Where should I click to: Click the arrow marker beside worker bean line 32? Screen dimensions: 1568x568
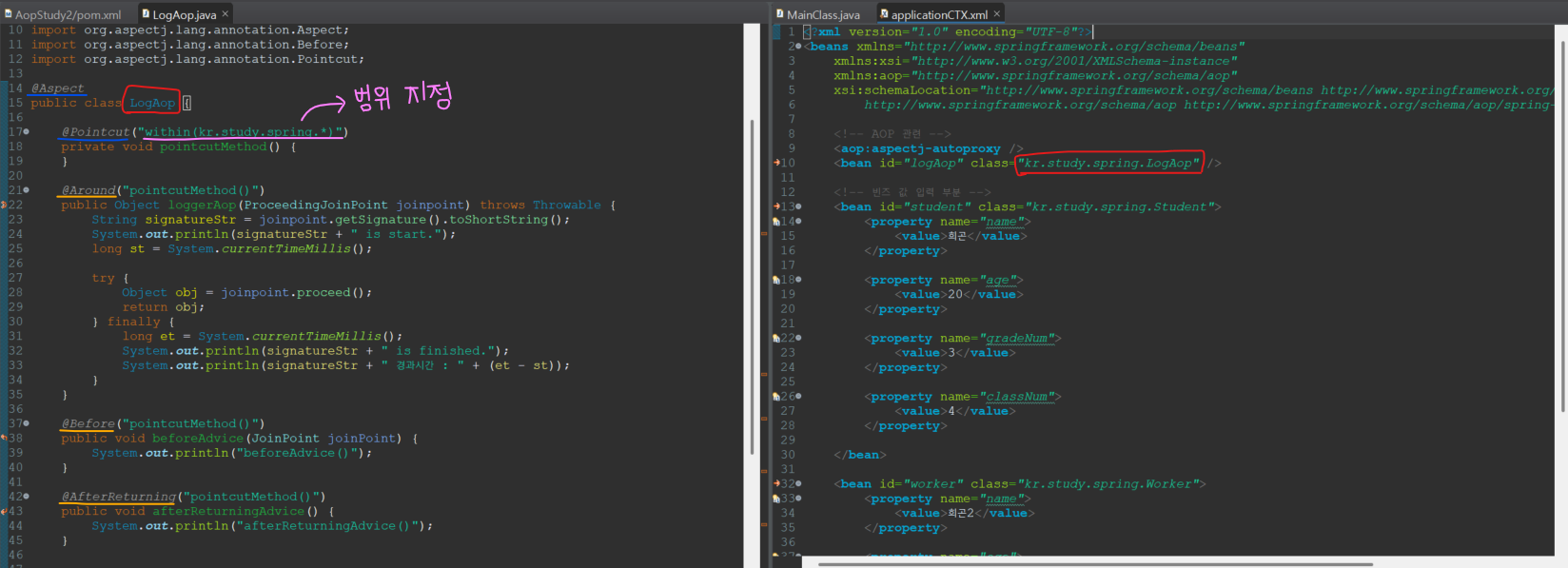pyautogui.click(x=777, y=483)
